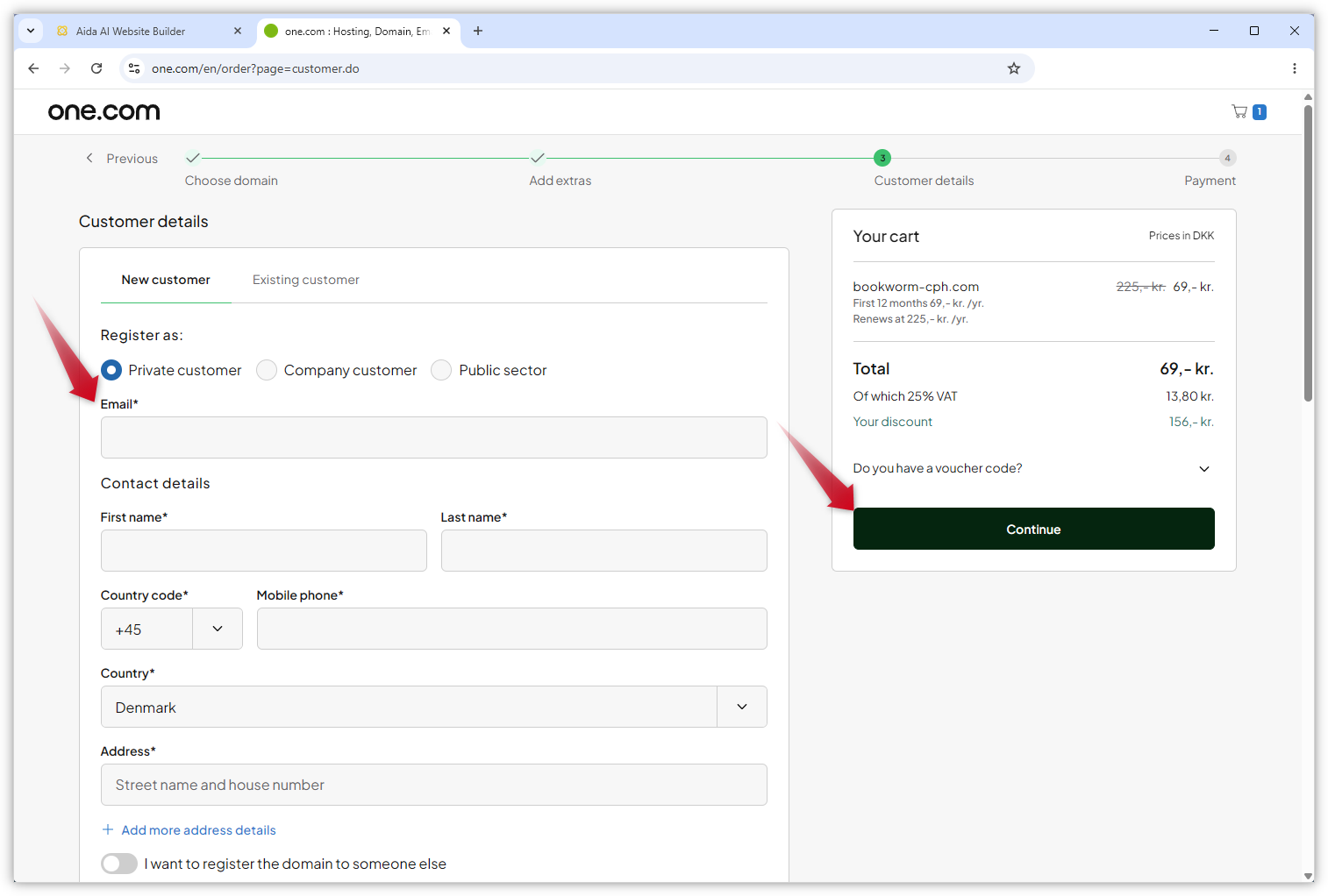Click Payment step label
1328x896 pixels.
(1210, 181)
